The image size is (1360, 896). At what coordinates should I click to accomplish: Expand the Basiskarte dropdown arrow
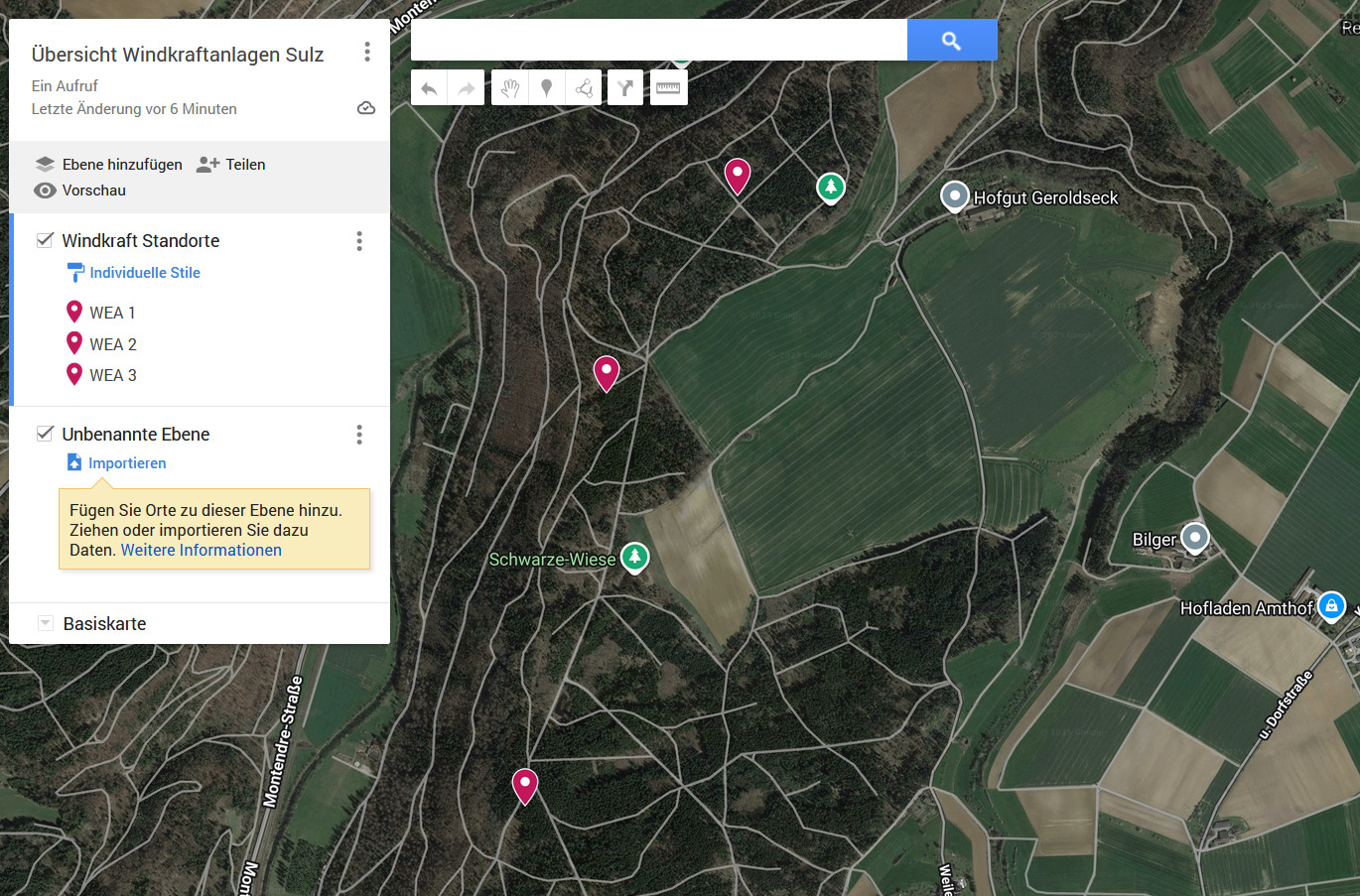click(45, 623)
